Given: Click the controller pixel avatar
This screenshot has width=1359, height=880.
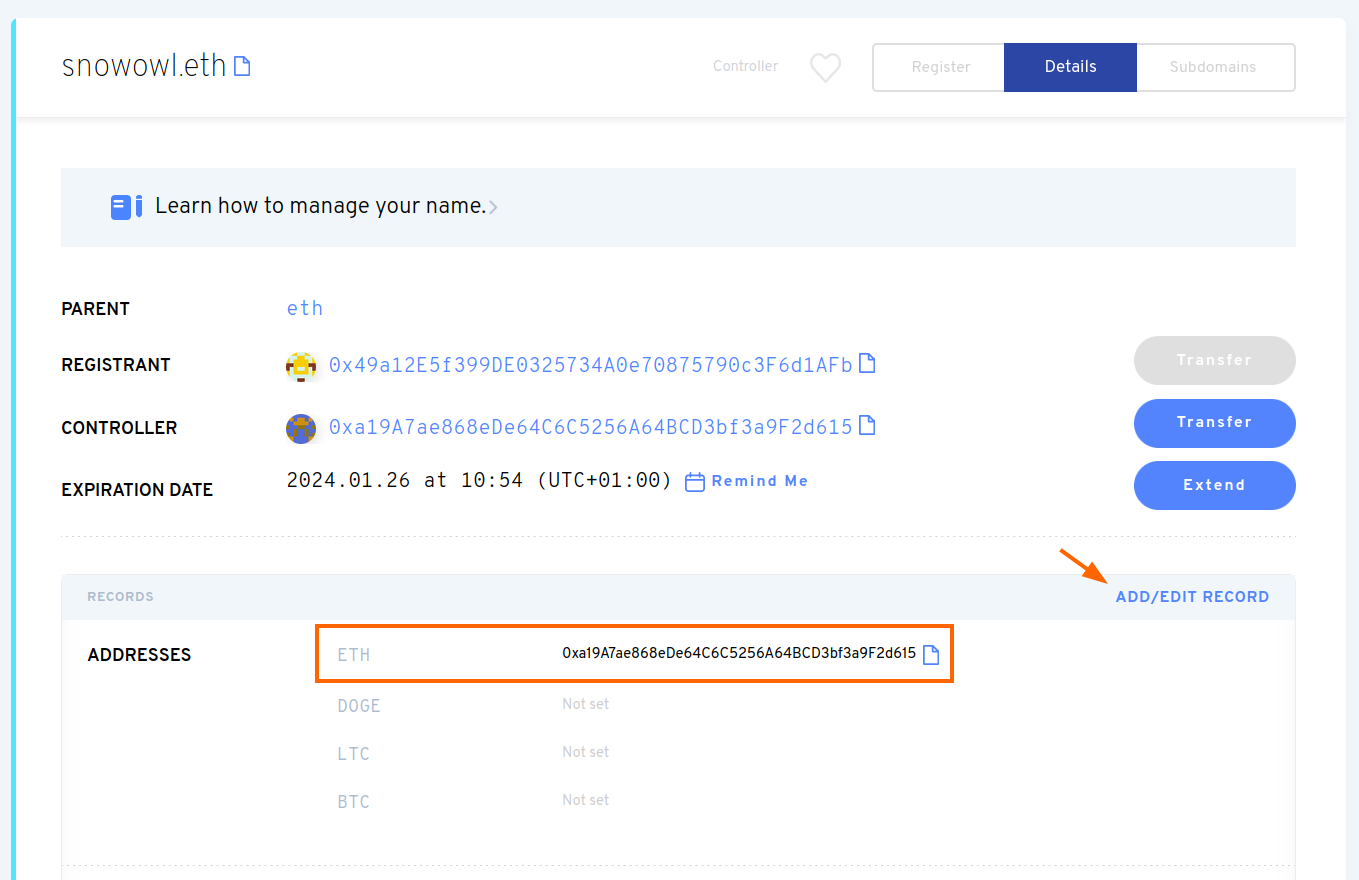Looking at the screenshot, I should [301, 428].
